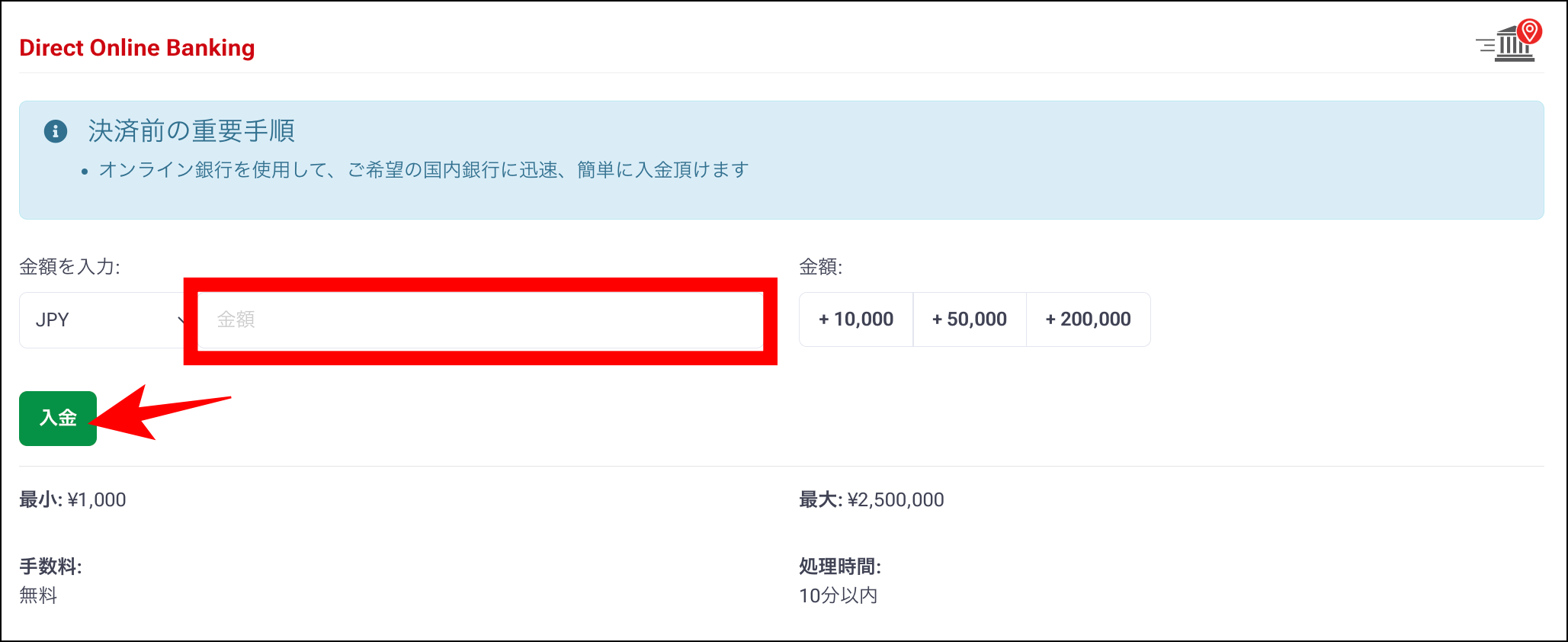Click the Direct Online Banking heading
The width and height of the screenshot is (1568, 642).
click(137, 47)
